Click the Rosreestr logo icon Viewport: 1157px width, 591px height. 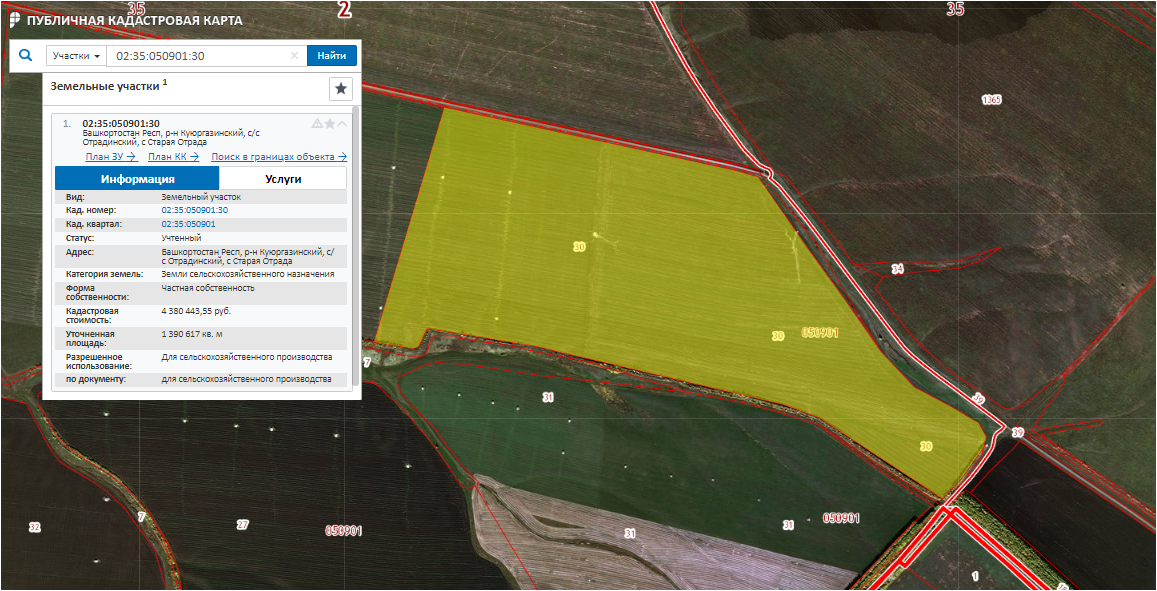point(14,20)
